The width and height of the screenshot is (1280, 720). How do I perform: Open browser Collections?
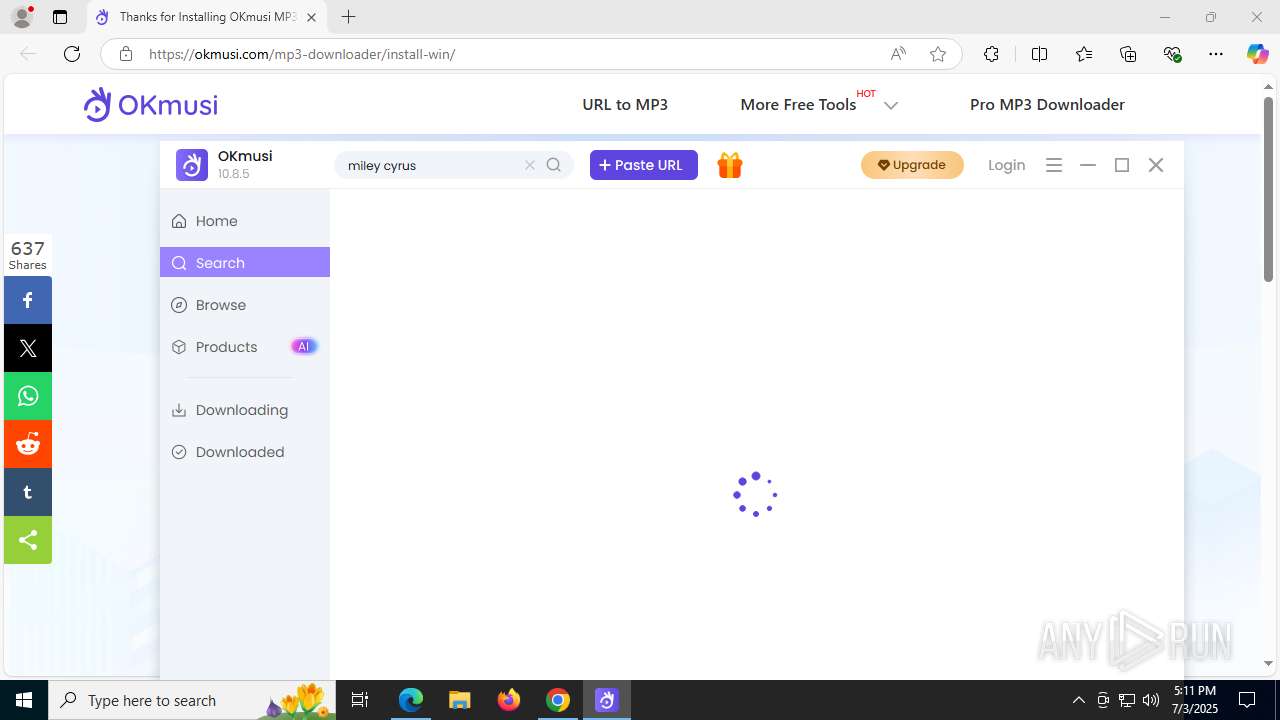tap(1128, 54)
